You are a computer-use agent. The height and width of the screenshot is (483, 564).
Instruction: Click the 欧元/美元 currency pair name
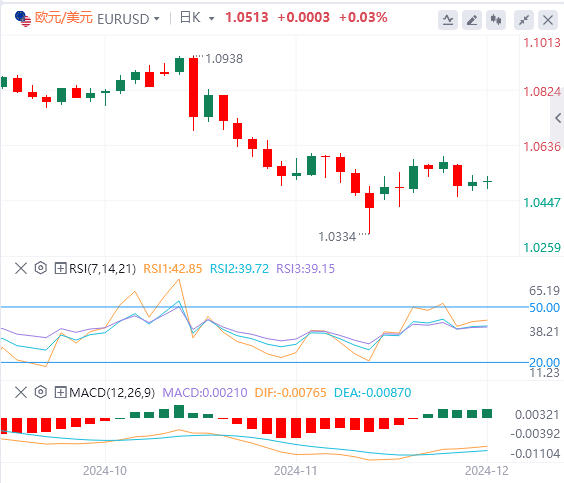pyautogui.click(x=64, y=18)
